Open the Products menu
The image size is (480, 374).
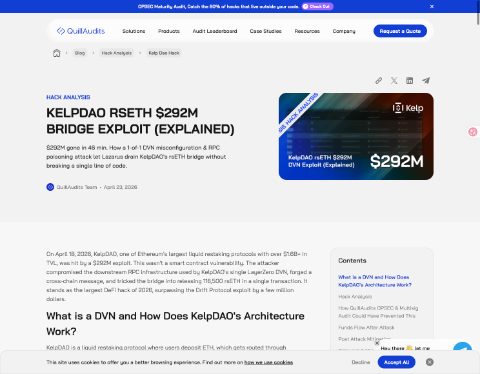pos(169,31)
